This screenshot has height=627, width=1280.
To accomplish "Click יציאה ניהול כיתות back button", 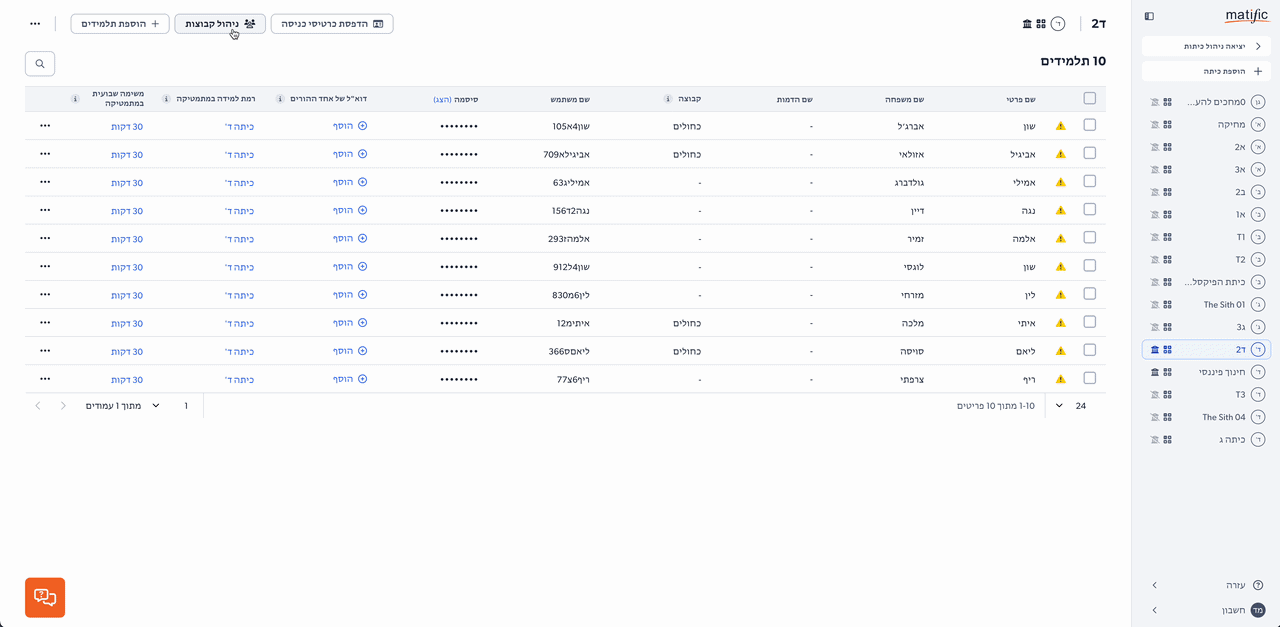I will coord(1206,46).
